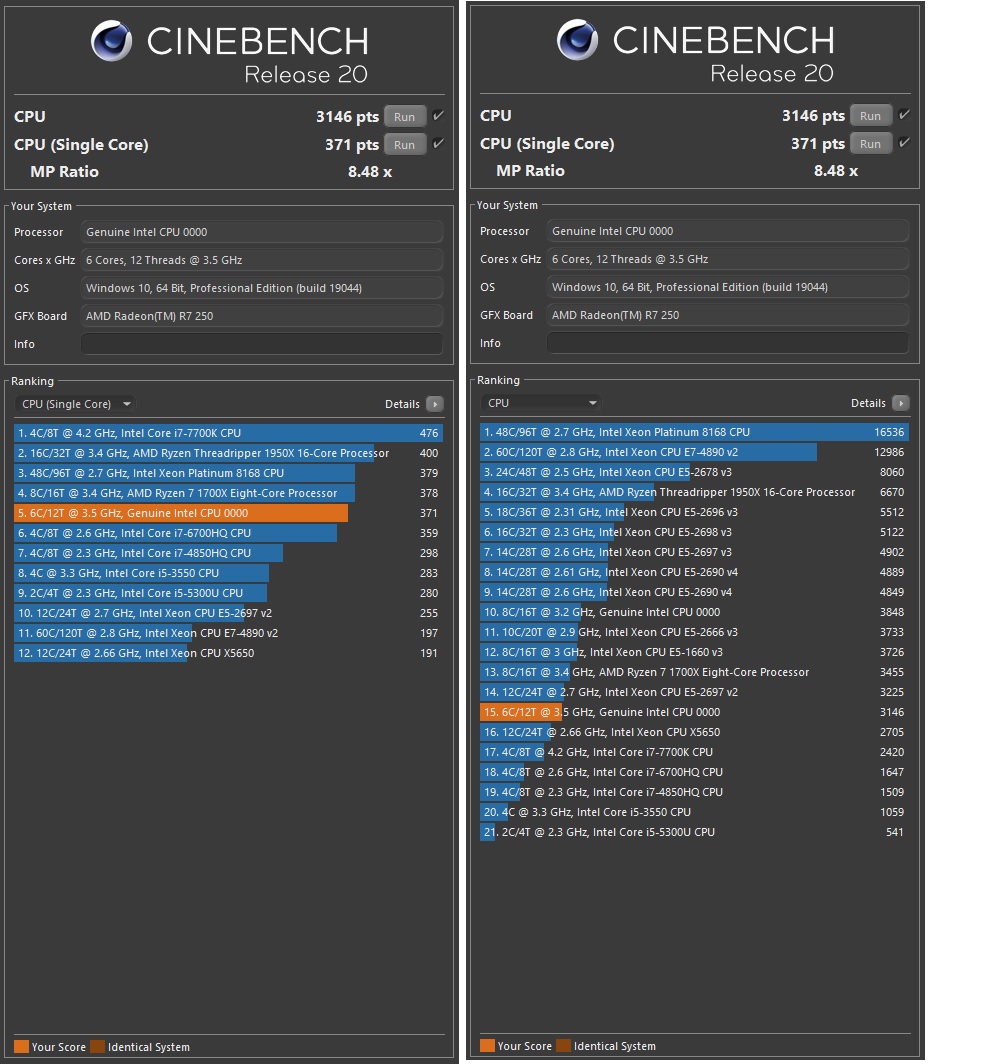This screenshot has width=1000, height=1064.
Task: Run the CPU test in right window
Action: click(x=871, y=115)
